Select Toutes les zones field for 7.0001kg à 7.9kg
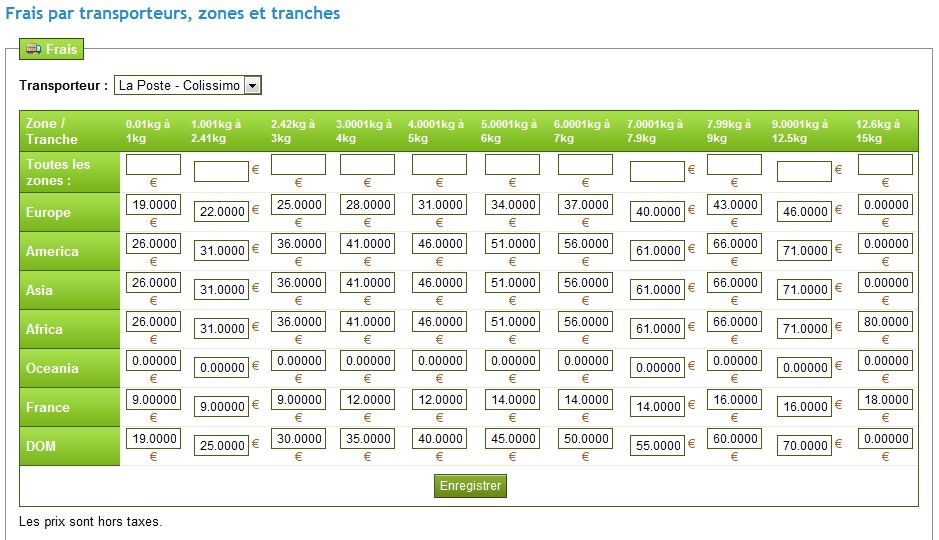 pos(657,171)
